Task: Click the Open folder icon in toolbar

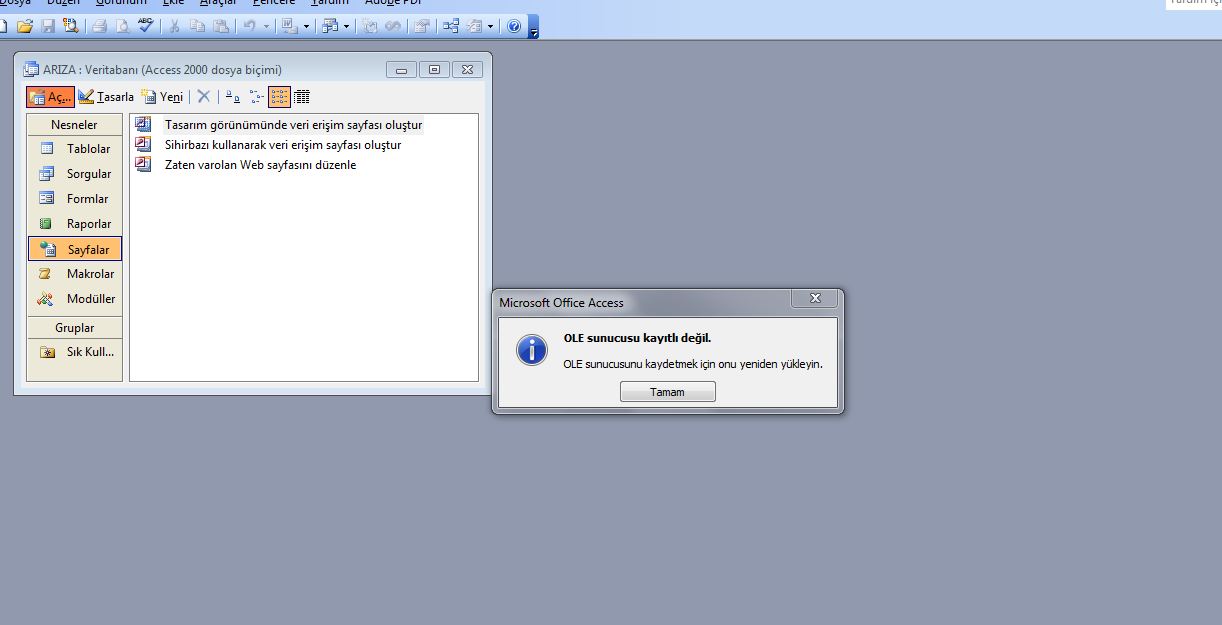Action: pos(25,26)
